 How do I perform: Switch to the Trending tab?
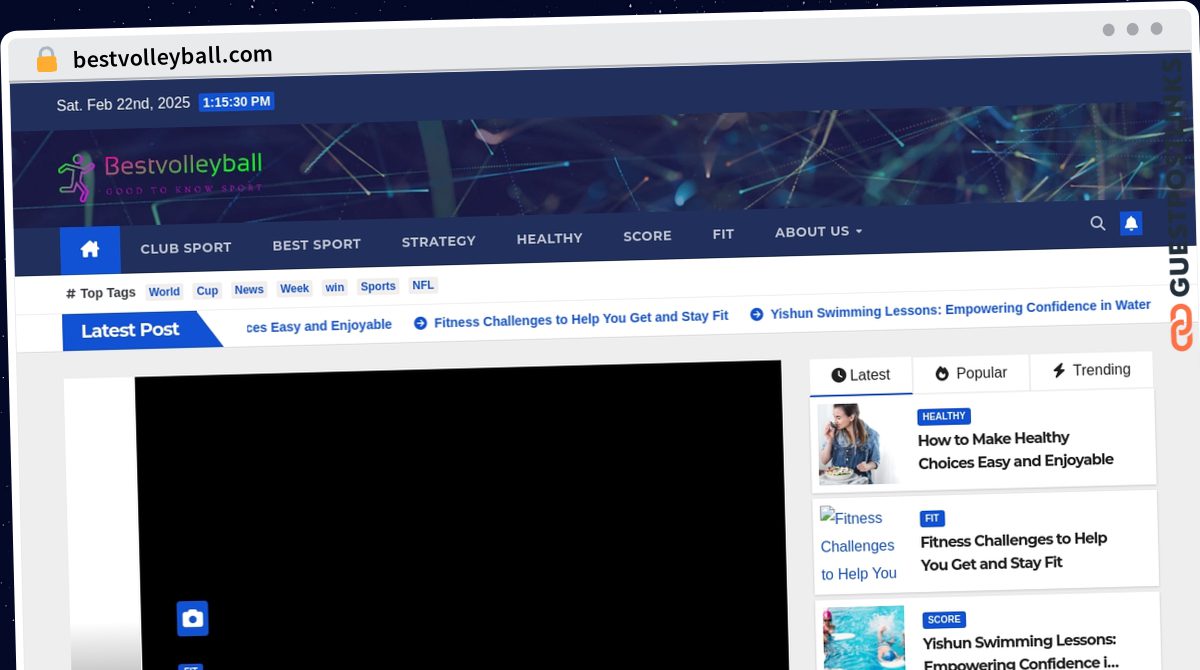[x=1091, y=370]
